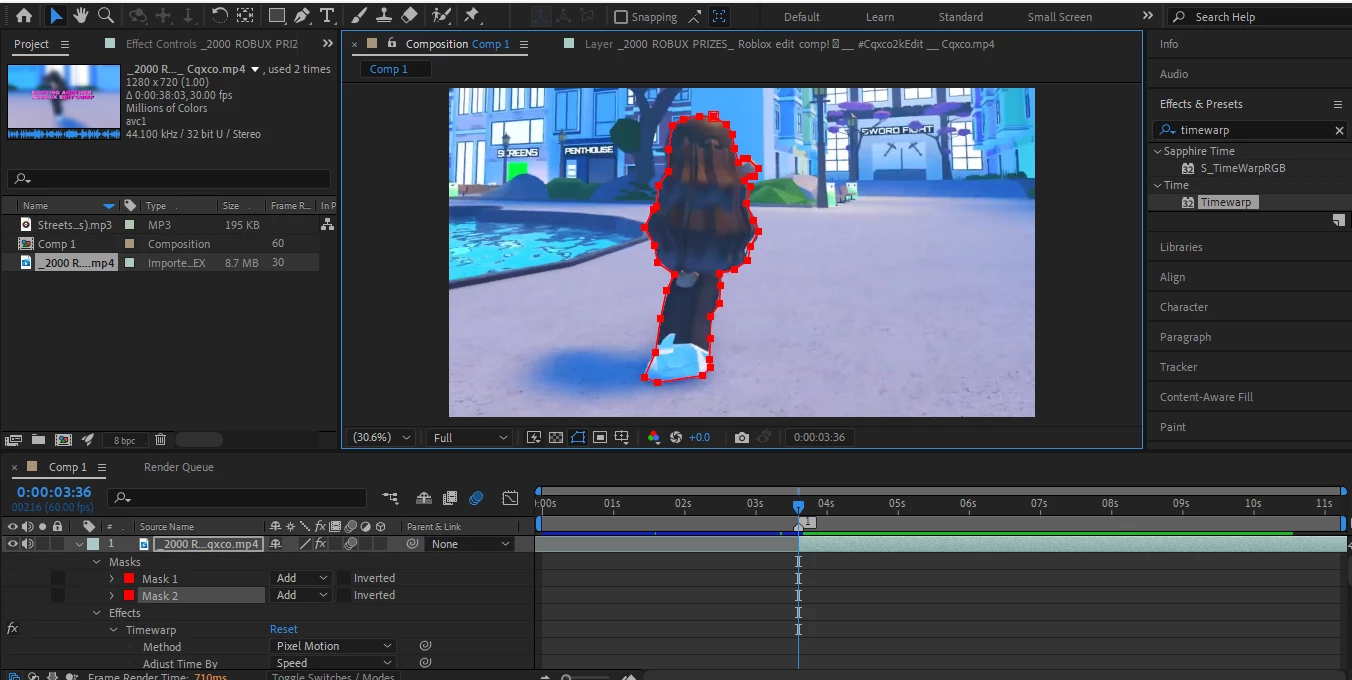Click Region of Interest icon
This screenshot has width=1352, height=680.
click(x=600, y=437)
